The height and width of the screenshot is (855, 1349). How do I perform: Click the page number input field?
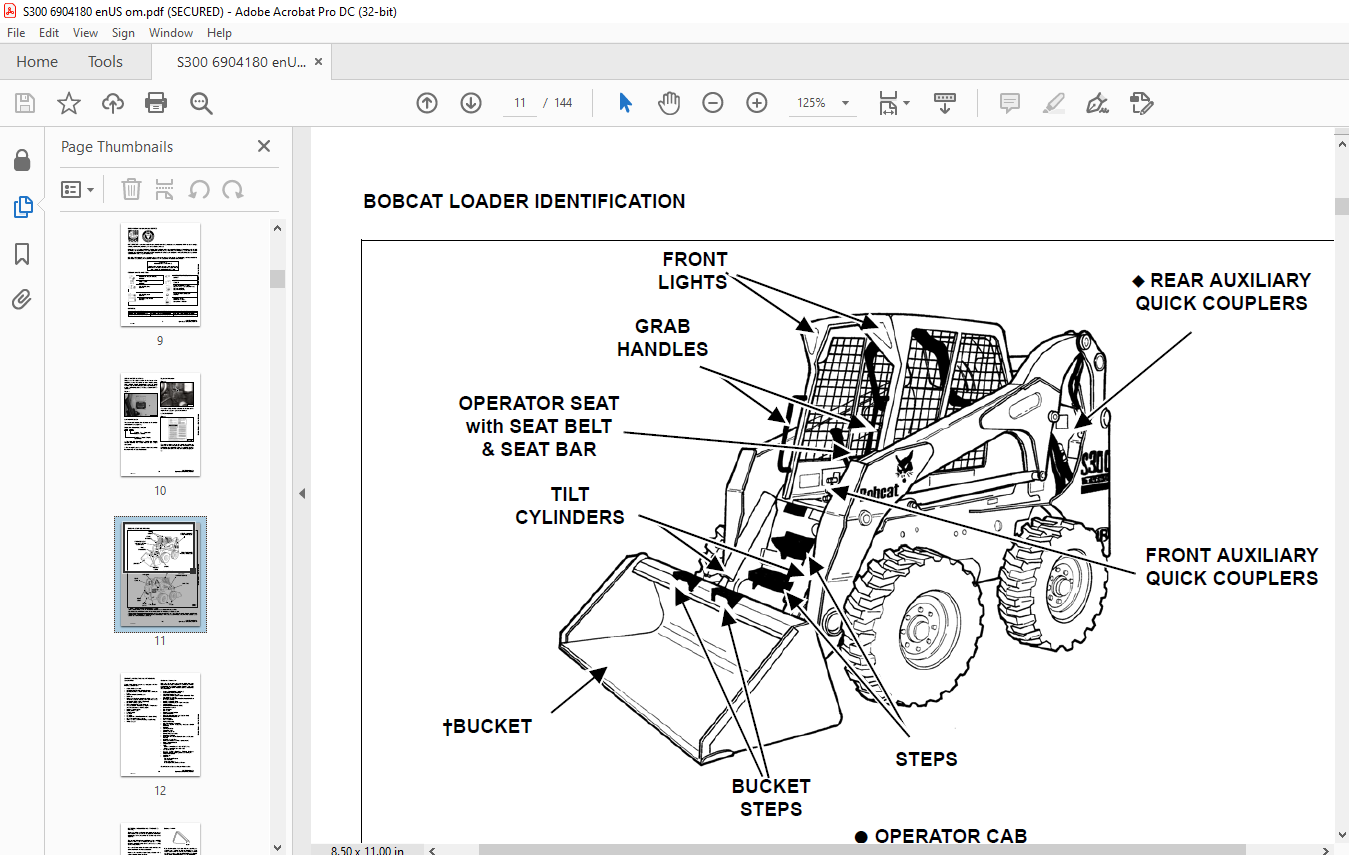520,103
